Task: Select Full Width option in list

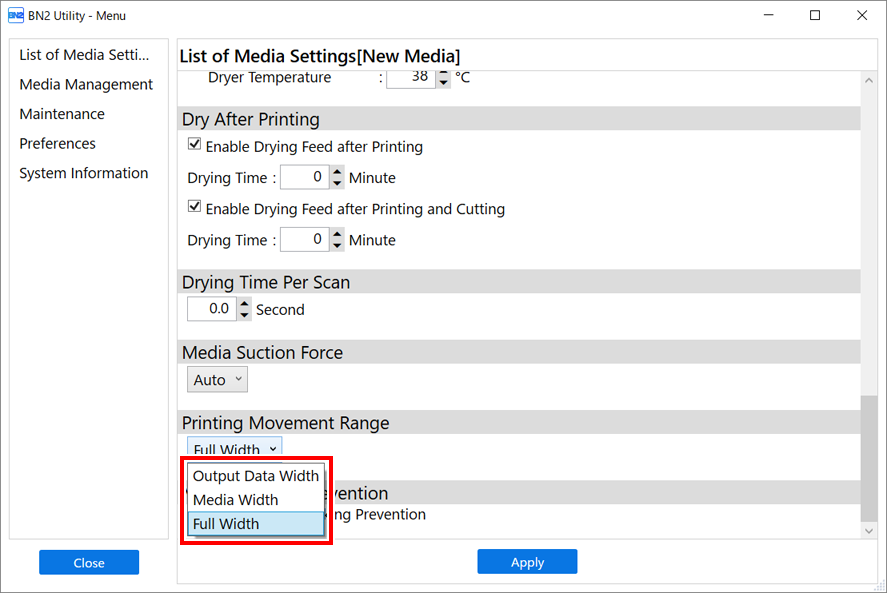Action: 256,523
